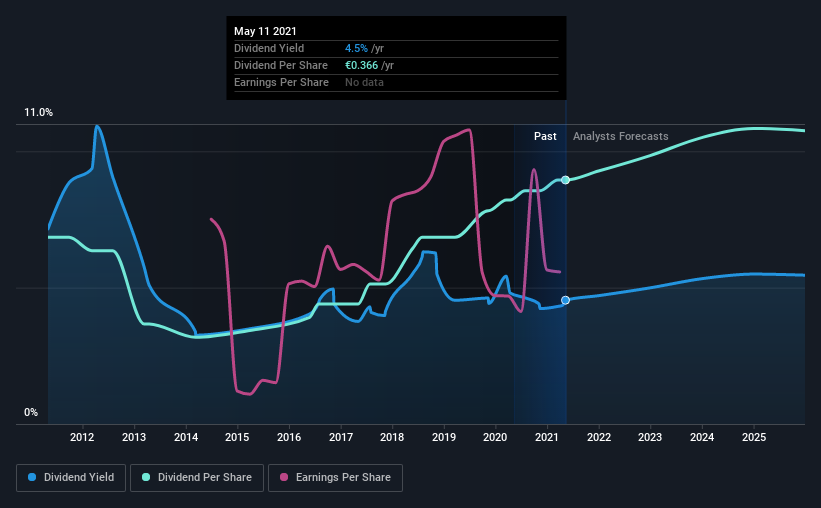Viewport: 821px width, 508px height.
Task: Click the teal Dividend Per Share legend dot
Action: pos(146,477)
